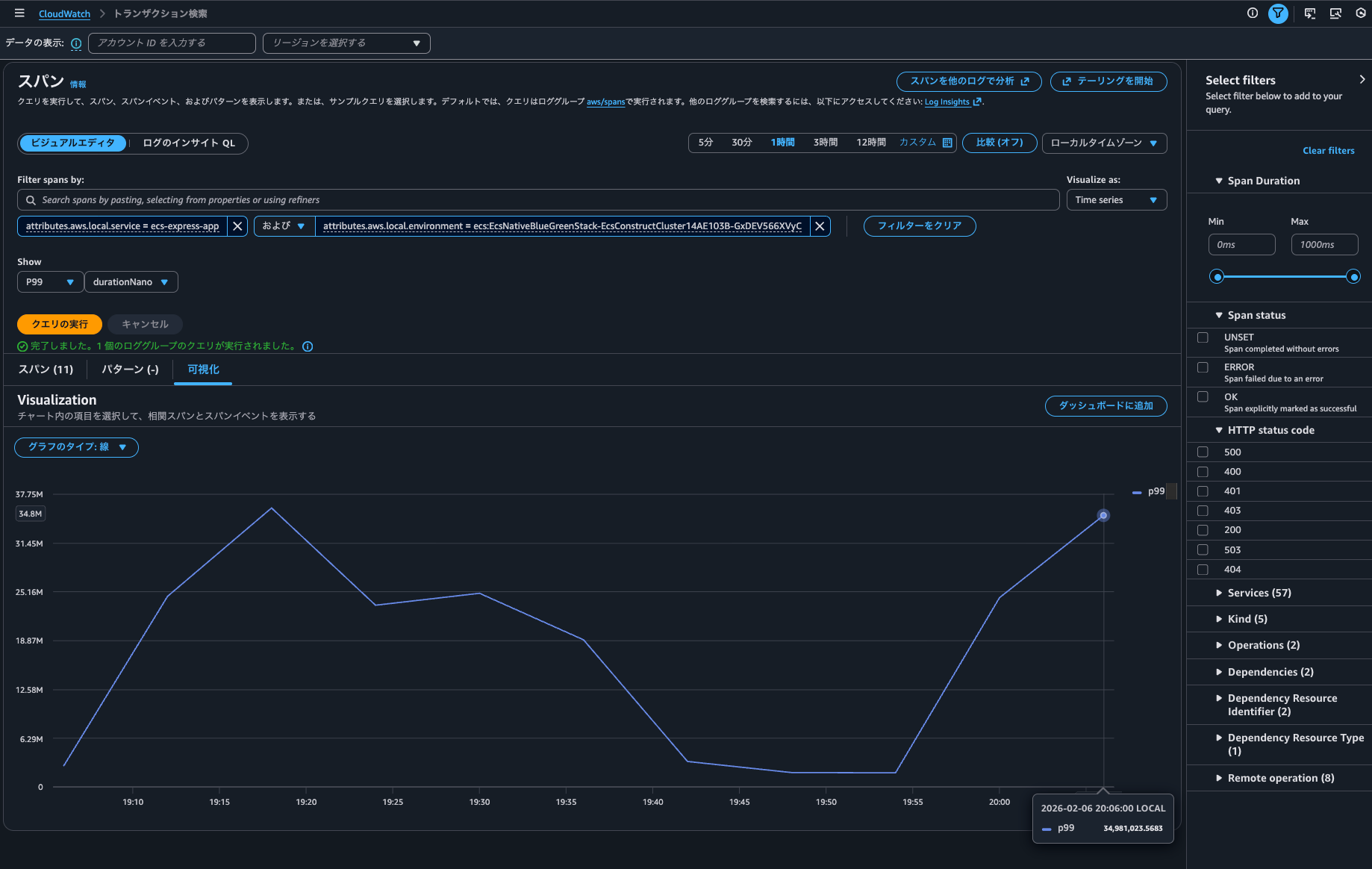1372x869 pixels.
Task: Expand the Services (57) filter section
Action: pyautogui.click(x=1259, y=593)
